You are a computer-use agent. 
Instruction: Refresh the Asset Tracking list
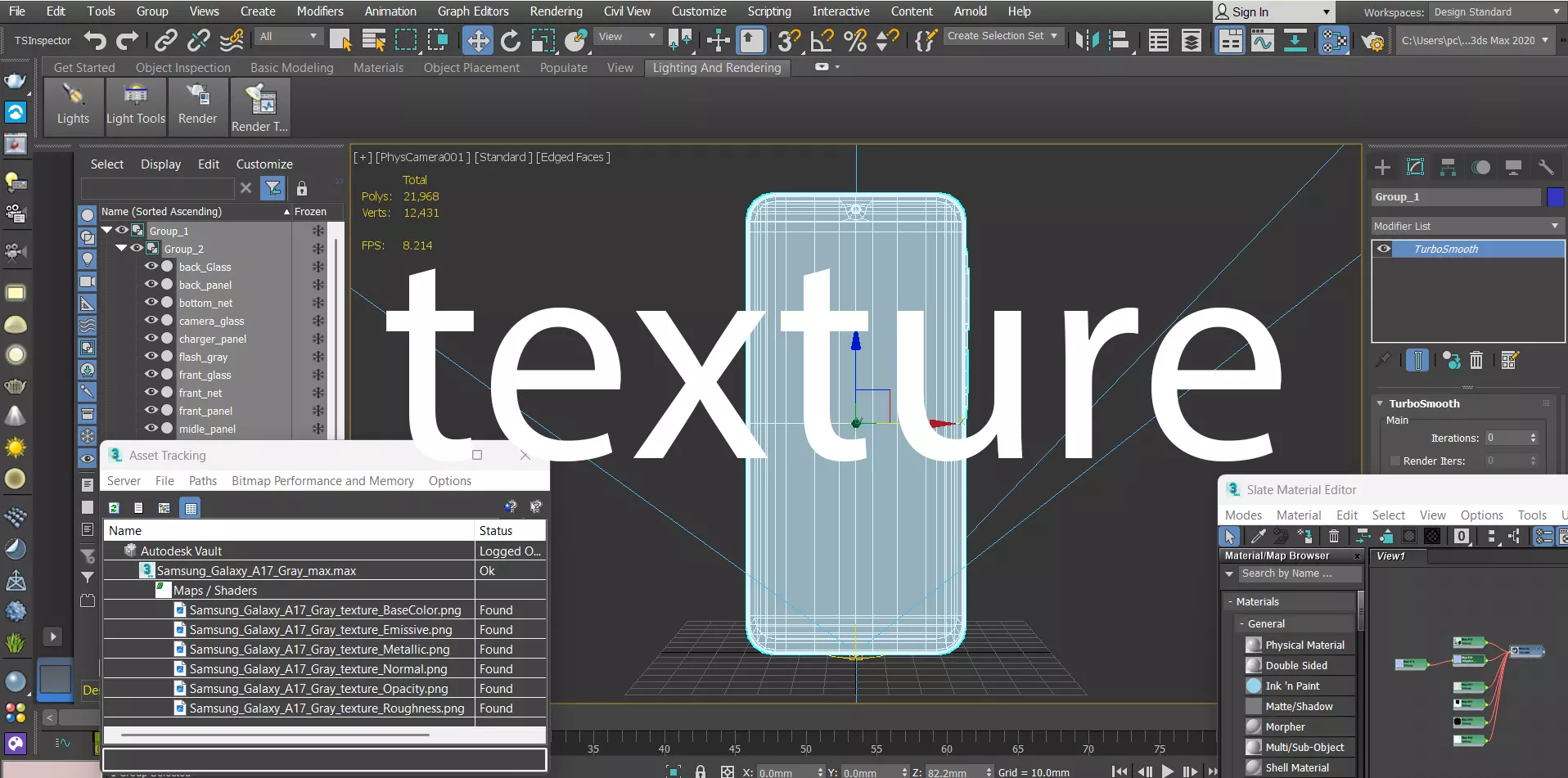coord(114,508)
